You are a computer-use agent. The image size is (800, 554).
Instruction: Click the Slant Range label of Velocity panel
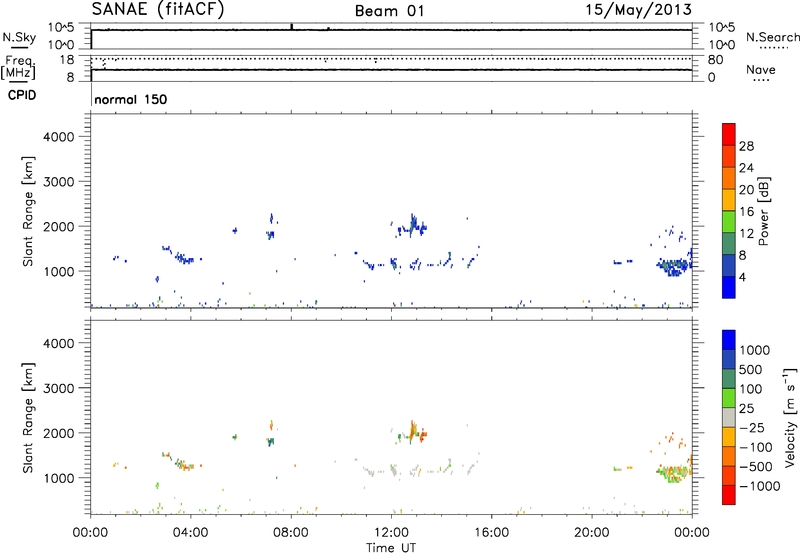click(x=28, y=418)
